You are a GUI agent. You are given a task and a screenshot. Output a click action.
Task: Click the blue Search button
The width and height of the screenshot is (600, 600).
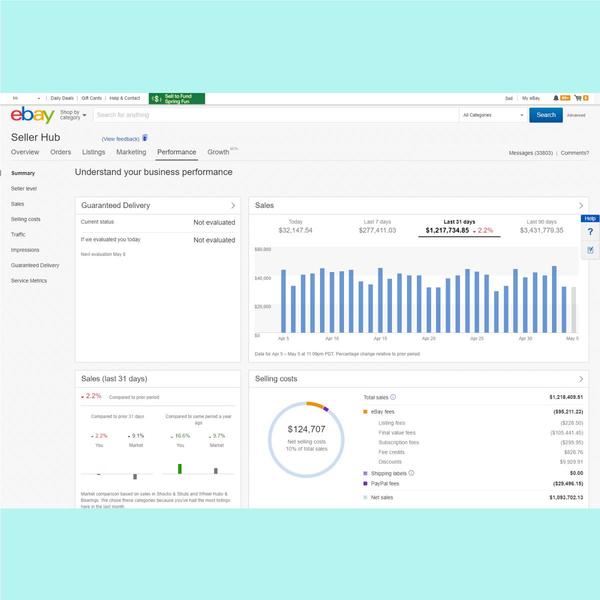pyautogui.click(x=546, y=115)
